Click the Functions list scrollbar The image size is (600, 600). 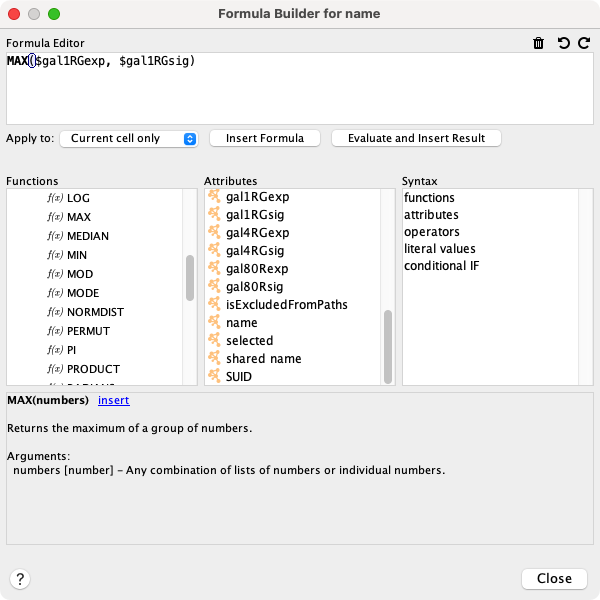190,277
